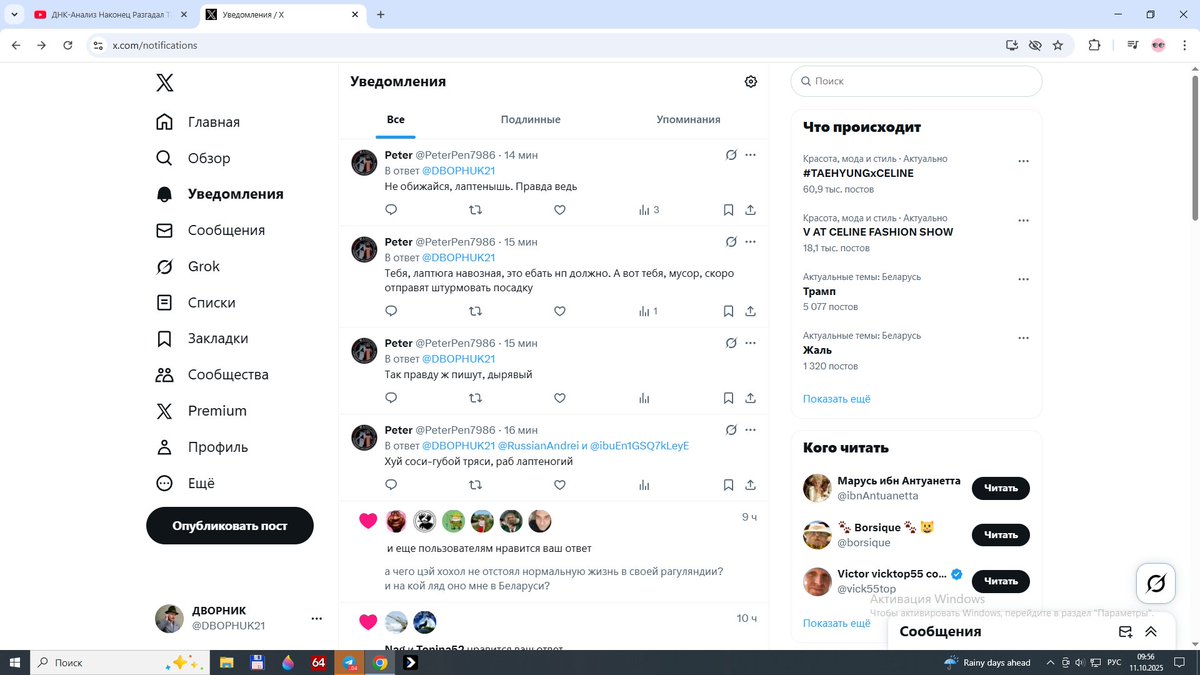View analytics showing 1 view
Screen dimensions: 1200x675
[x=648, y=311]
